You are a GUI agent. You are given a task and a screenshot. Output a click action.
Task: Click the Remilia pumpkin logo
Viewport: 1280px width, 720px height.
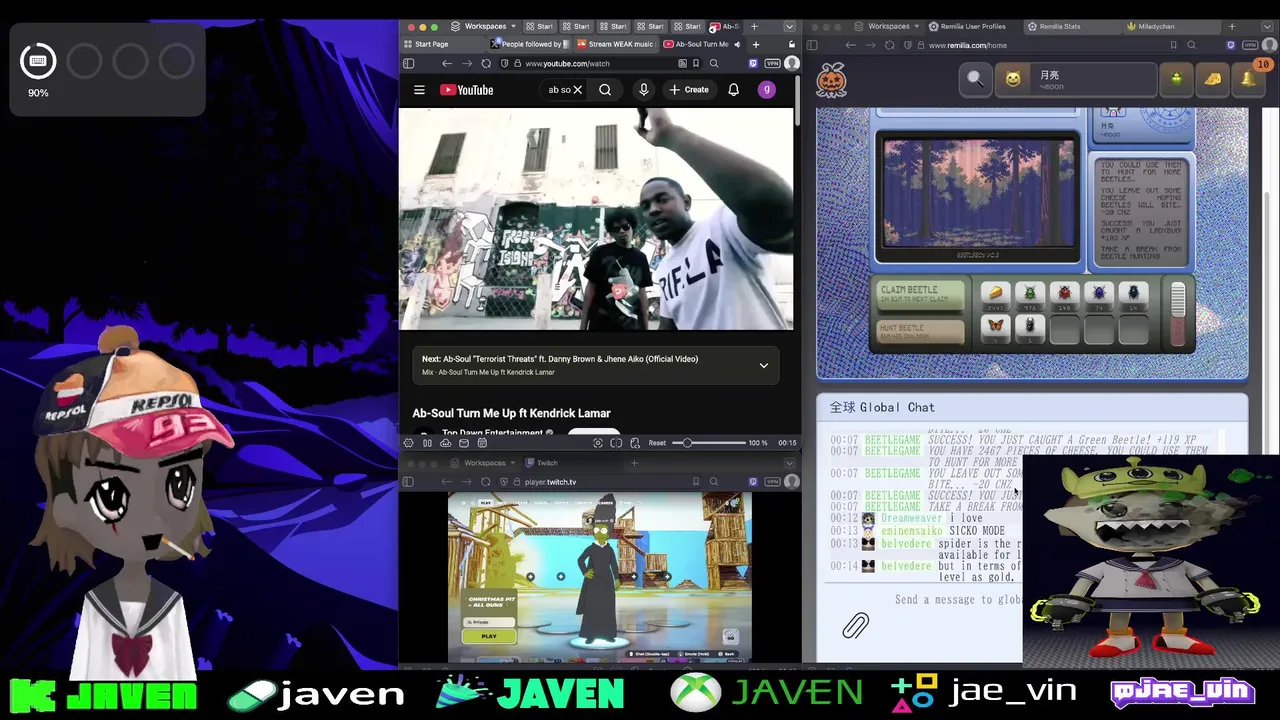tap(831, 79)
